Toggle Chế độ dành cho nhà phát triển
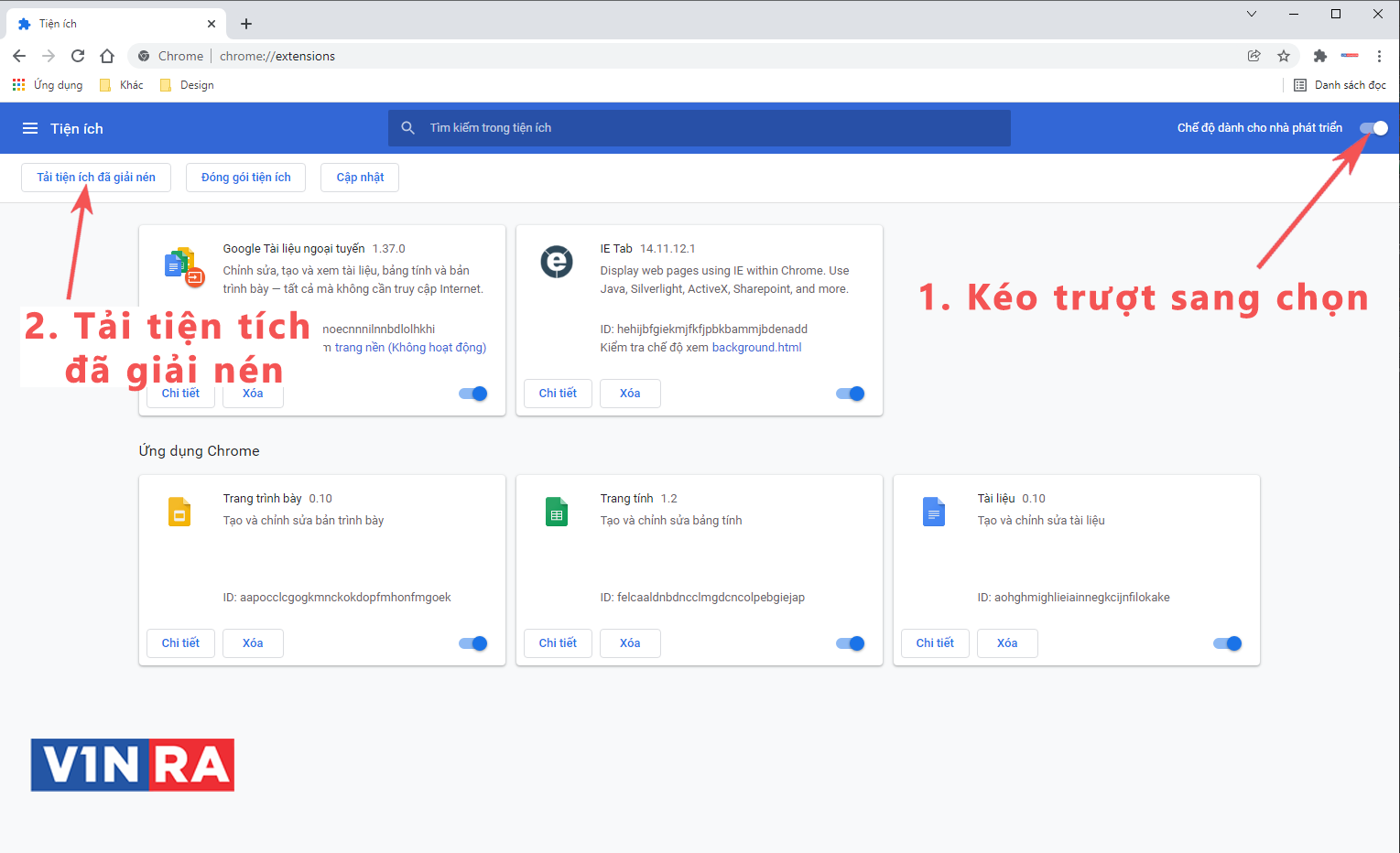Screen dimensions: 1400x853 [1373, 128]
